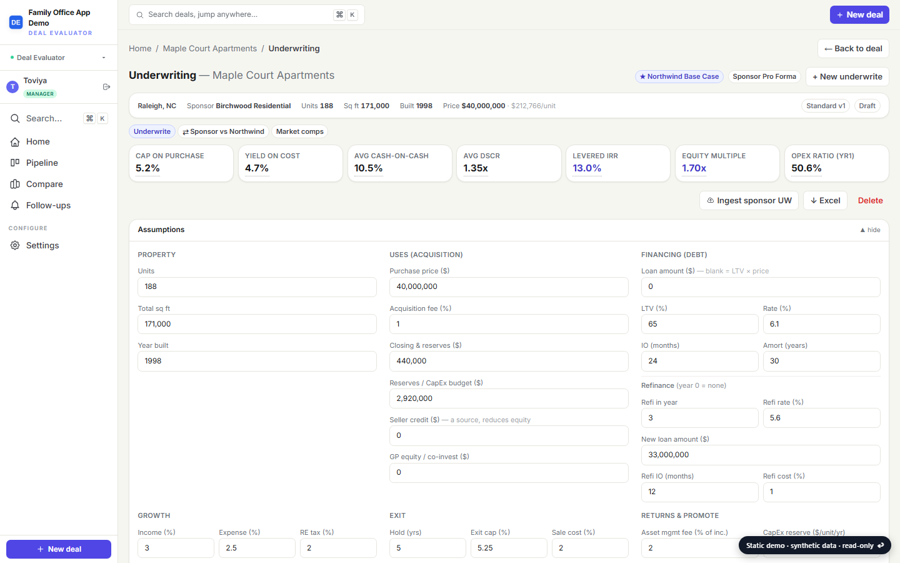This screenshot has height=563, width=900.
Task: Select the Sponsor Pro Forma scenario
Action: pos(764,76)
